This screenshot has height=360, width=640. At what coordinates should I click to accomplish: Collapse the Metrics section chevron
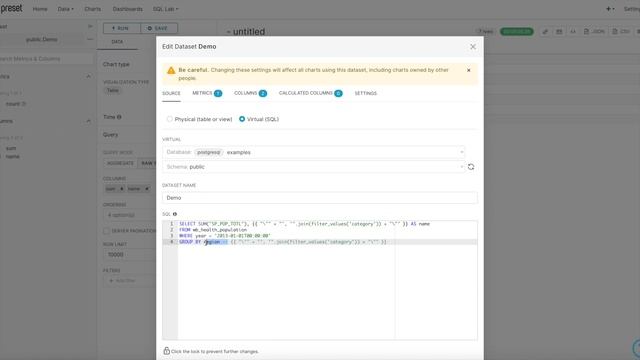click(x=88, y=77)
